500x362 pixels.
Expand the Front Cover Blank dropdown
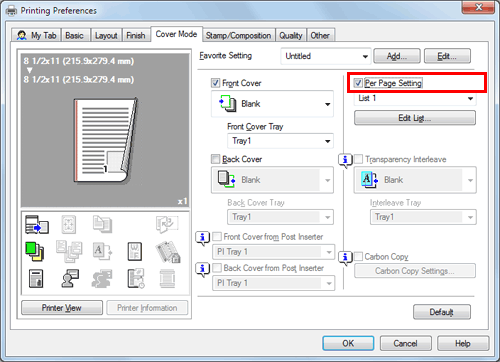[x=272, y=104]
